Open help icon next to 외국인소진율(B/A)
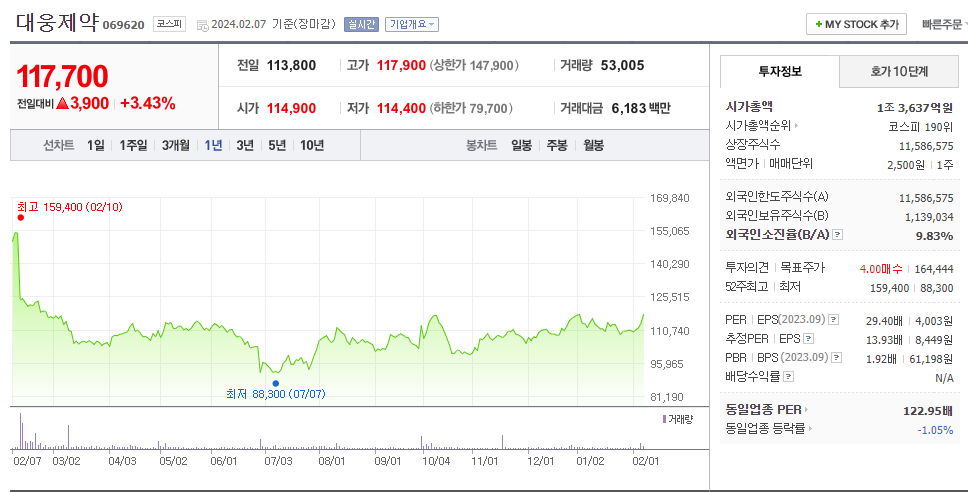The height and width of the screenshot is (492, 968). click(x=838, y=235)
